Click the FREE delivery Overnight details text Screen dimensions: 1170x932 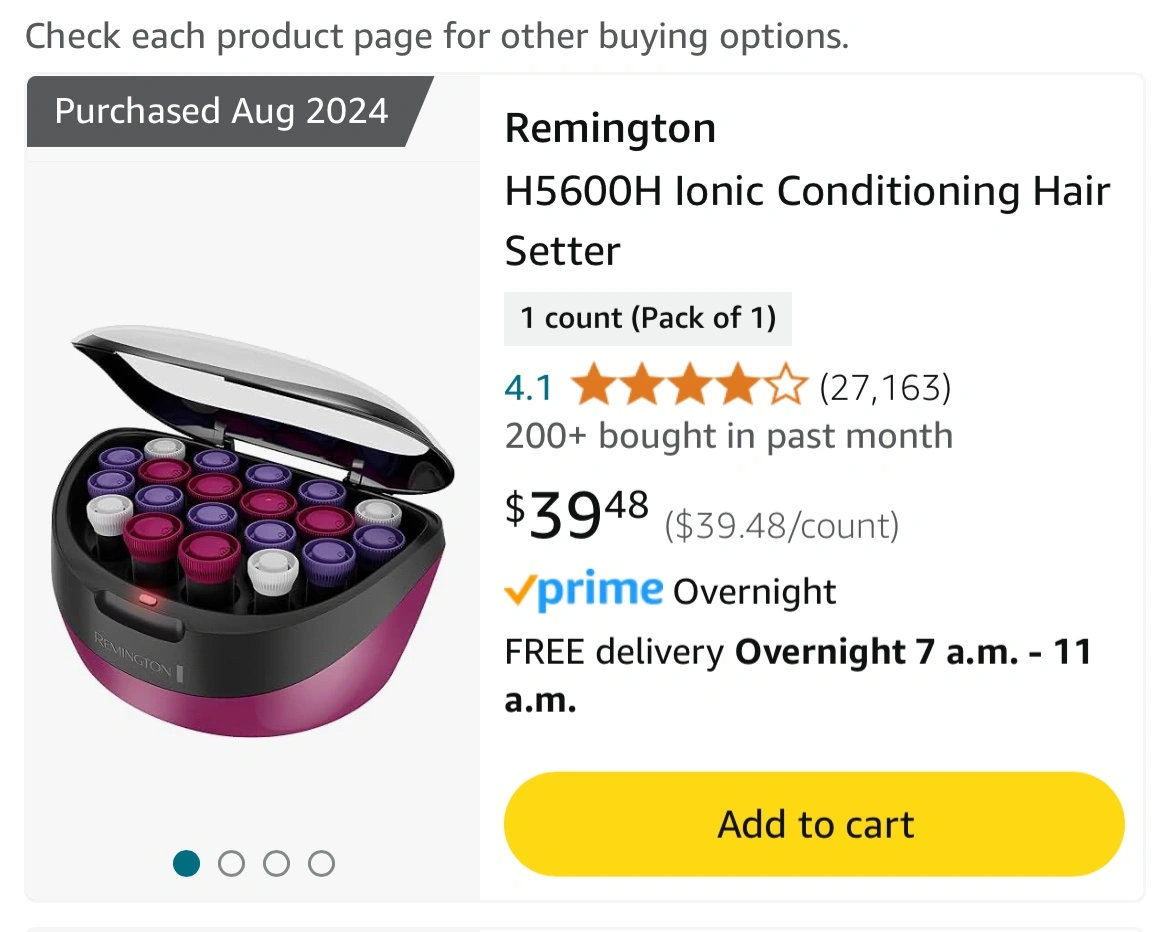pos(797,673)
